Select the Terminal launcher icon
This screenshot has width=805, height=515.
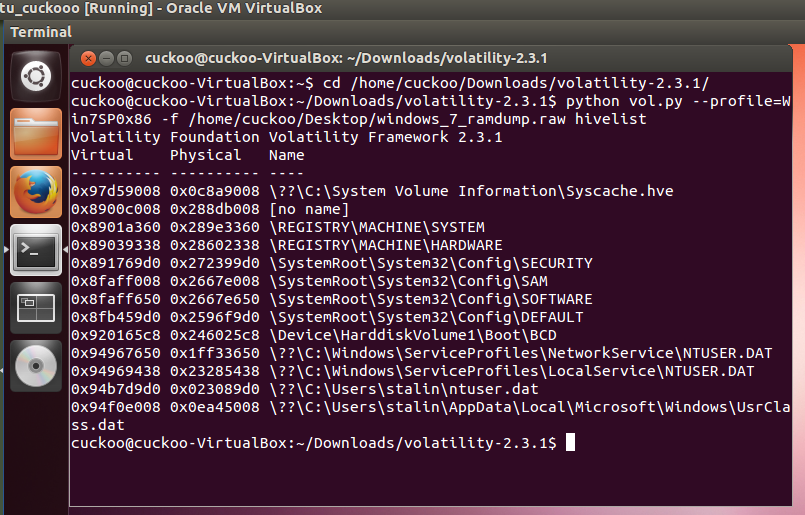click(x=36, y=250)
